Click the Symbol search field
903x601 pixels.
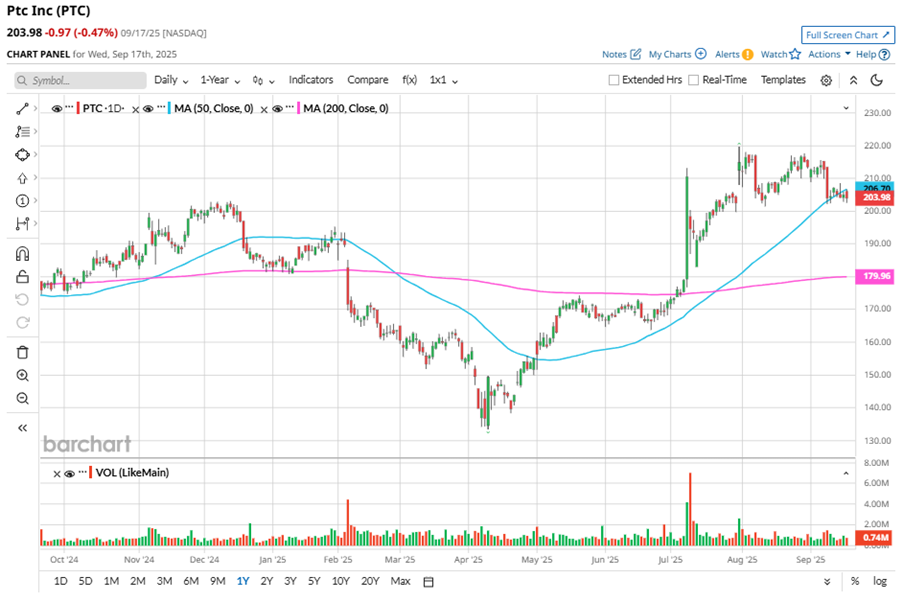click(81, 81)
